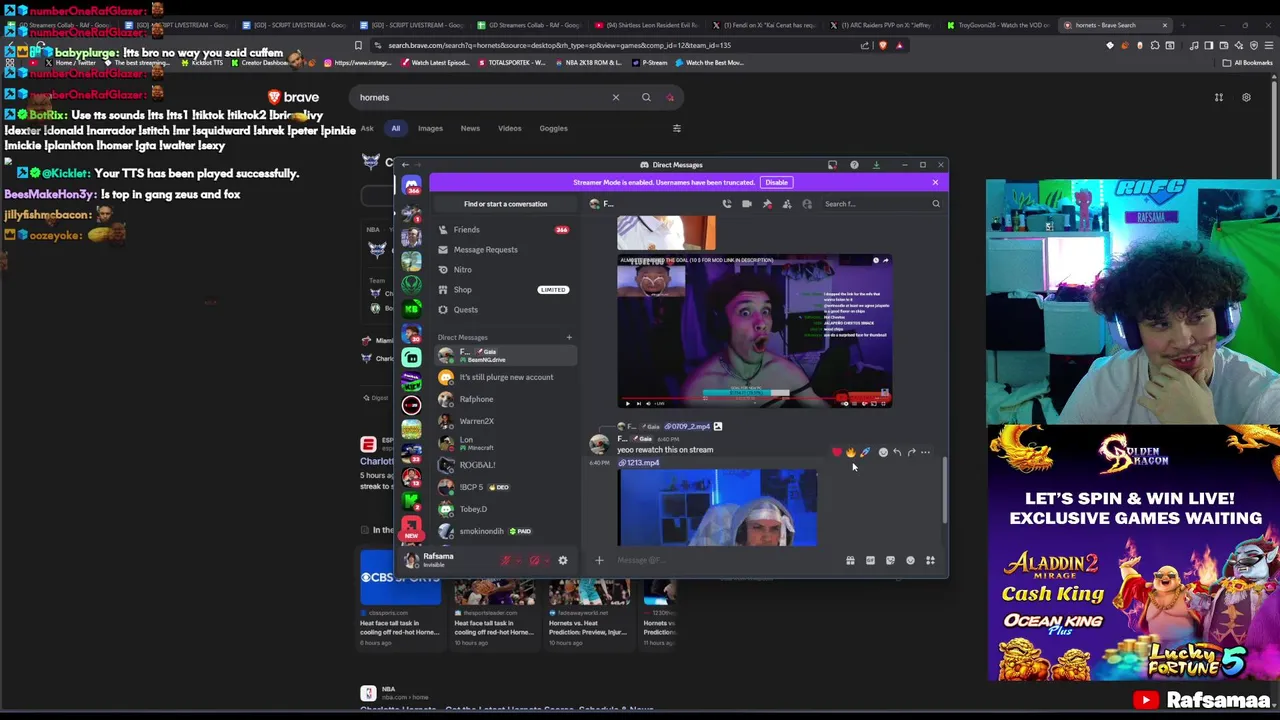
Task: Open the 0709_2.mp4 reply reference
Action: pos(686,427)
